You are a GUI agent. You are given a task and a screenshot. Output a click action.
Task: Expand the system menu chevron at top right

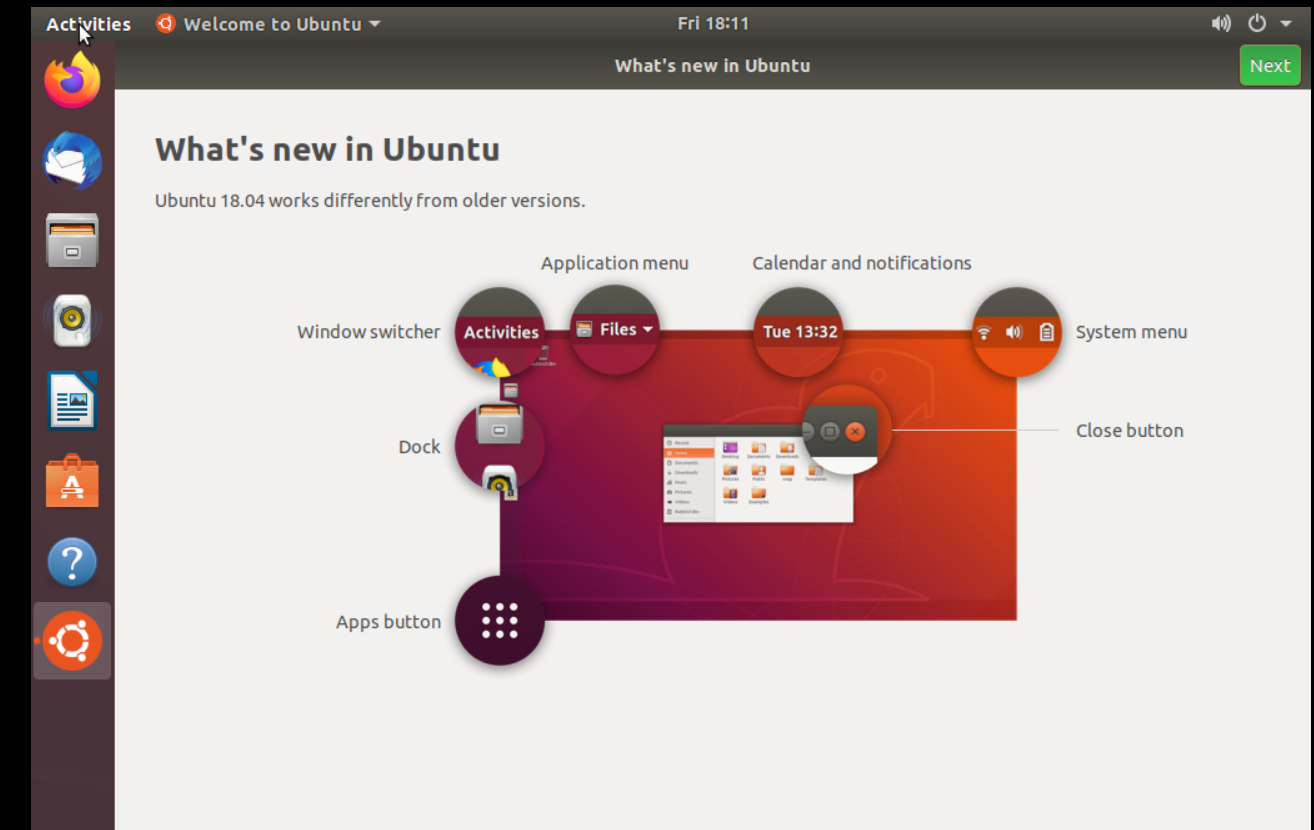(1286, 23)
